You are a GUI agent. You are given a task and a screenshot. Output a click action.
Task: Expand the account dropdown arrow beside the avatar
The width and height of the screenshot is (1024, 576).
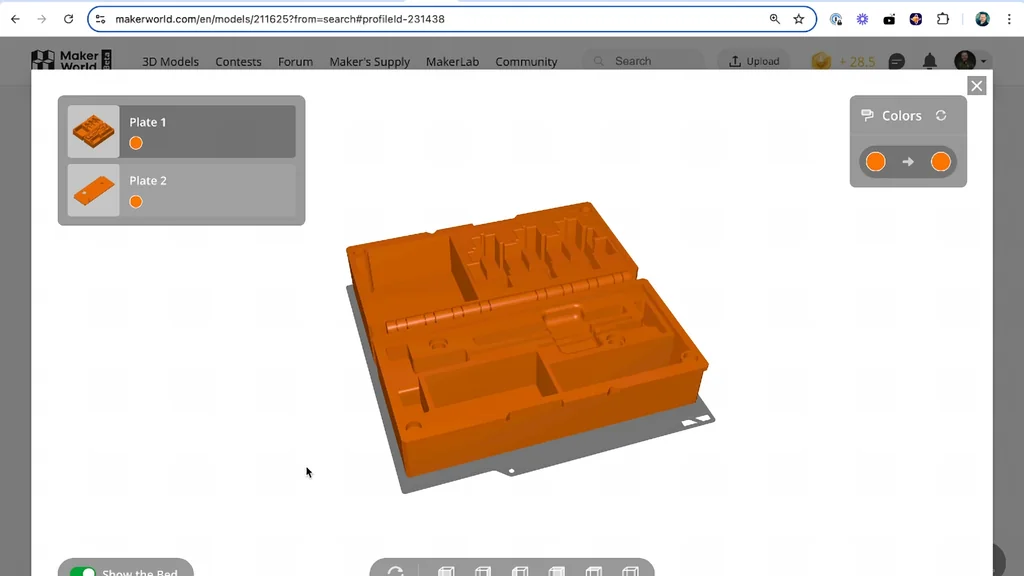tap(984, 61)
